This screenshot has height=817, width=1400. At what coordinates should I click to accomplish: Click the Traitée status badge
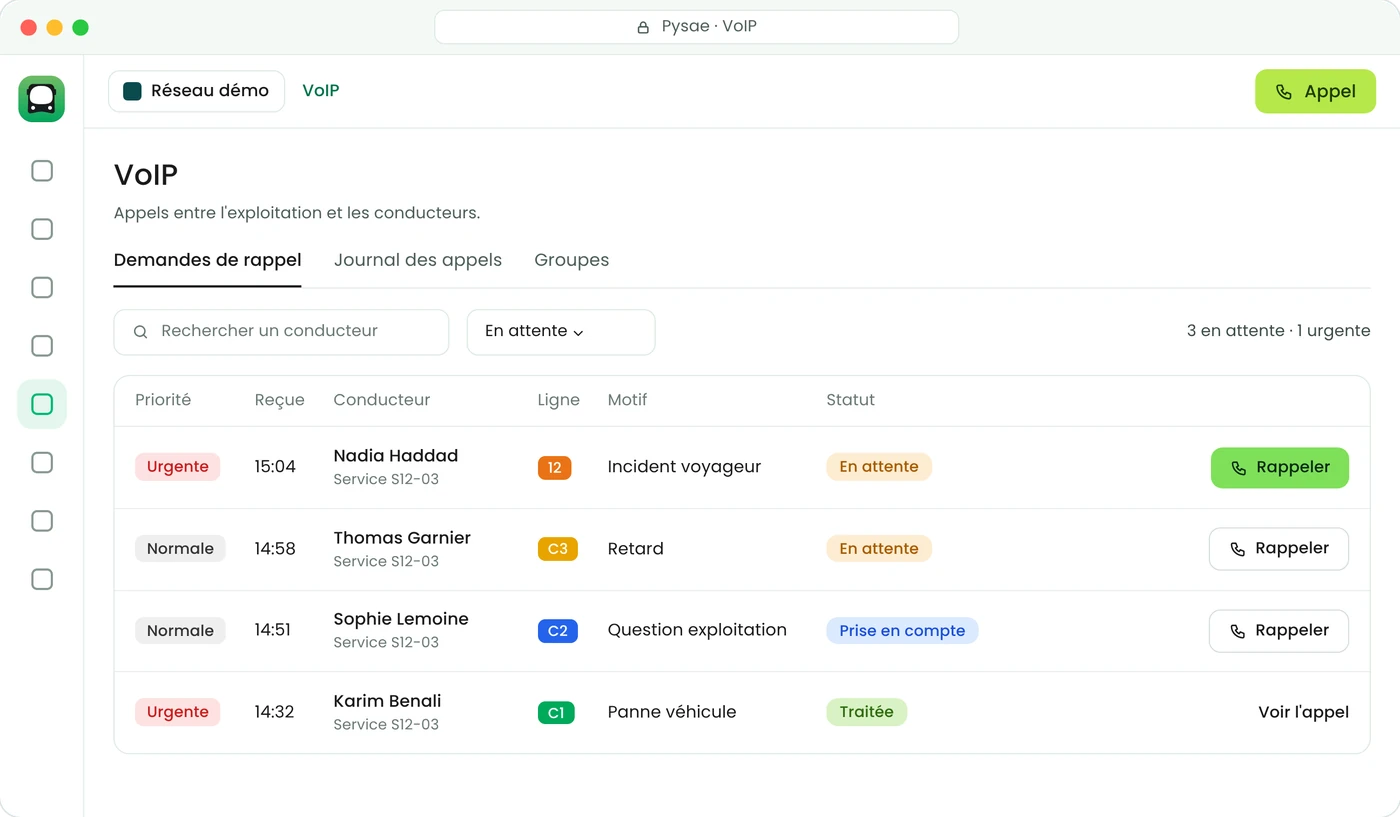click(x=866, y=712)
